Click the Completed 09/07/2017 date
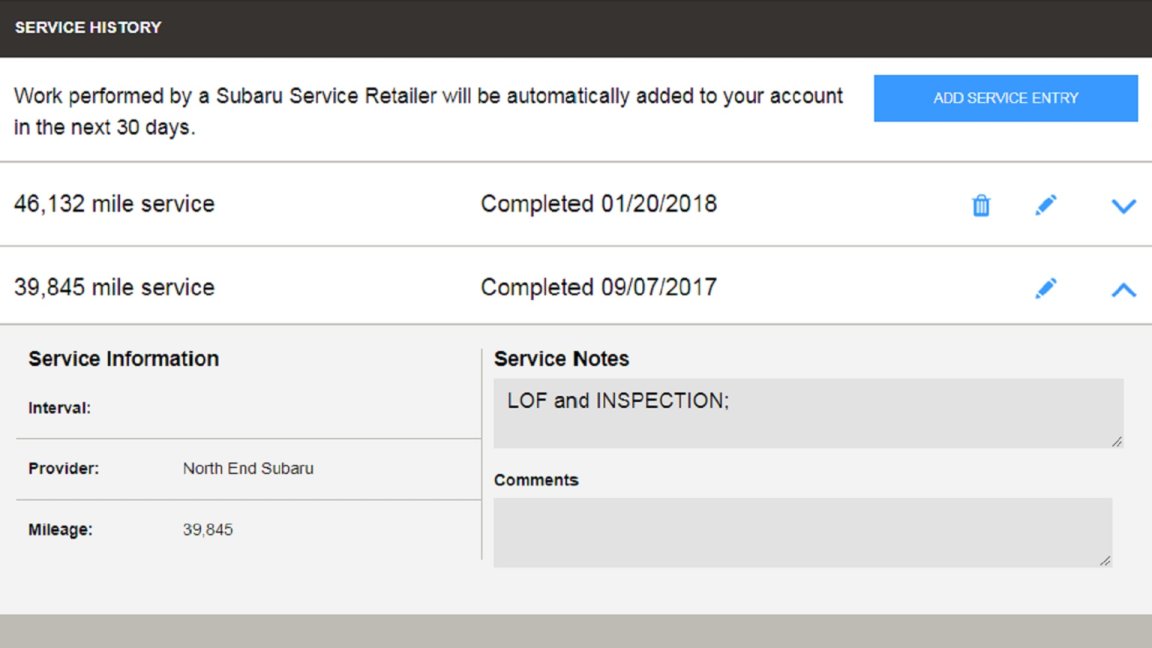 coord(598,288)
